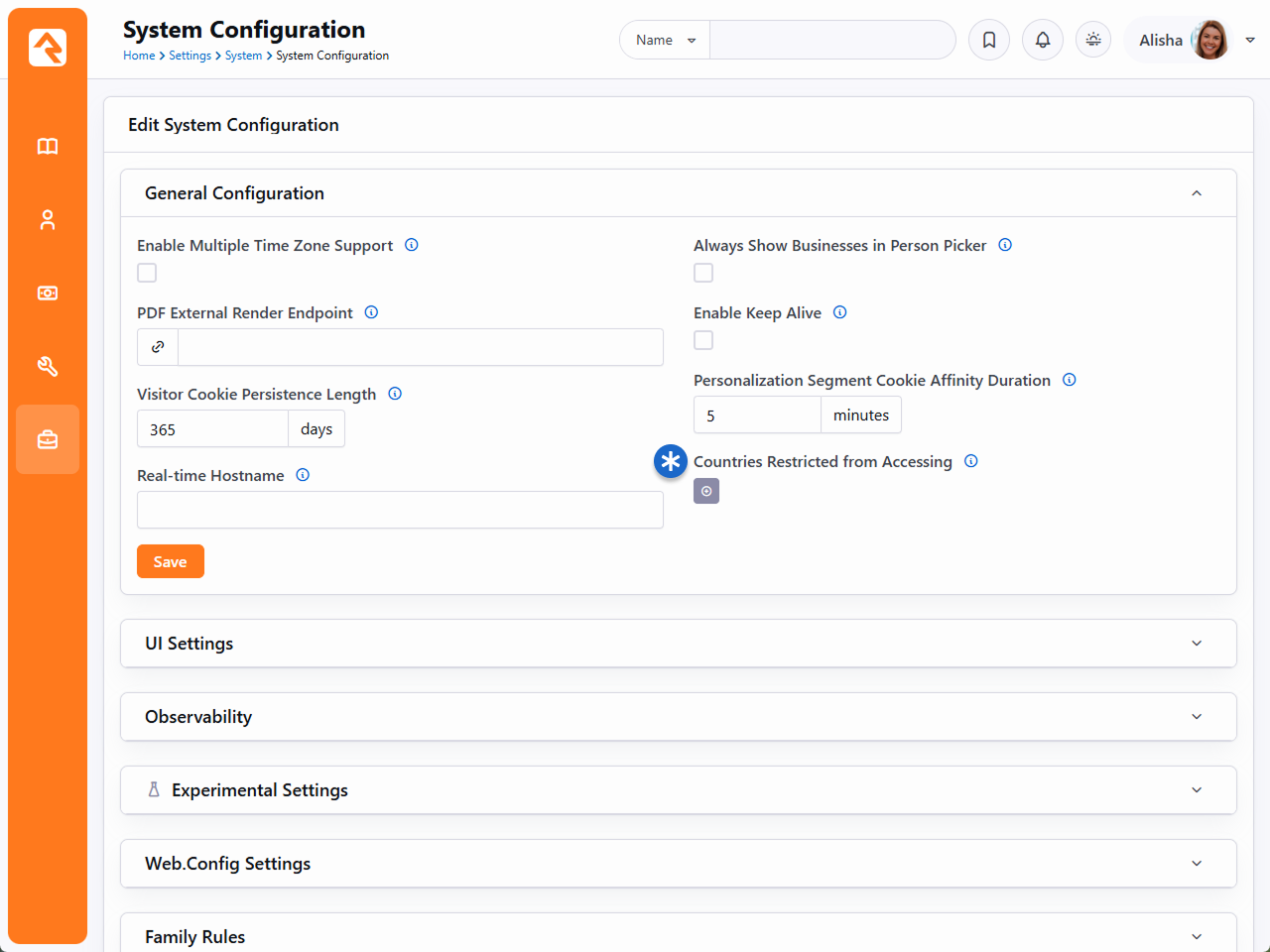Collapse the General Configuration panel

[1196, 193]
